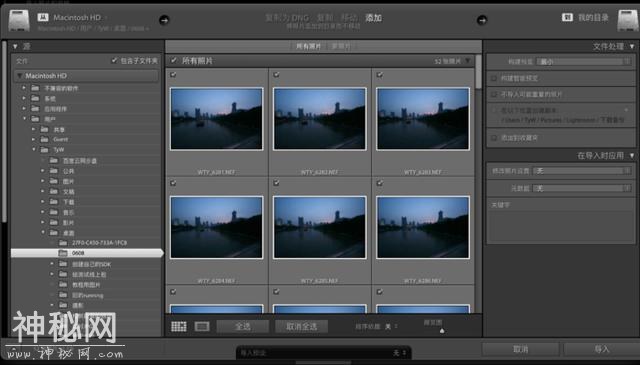Select the 0608 folder in source tree

87,253
